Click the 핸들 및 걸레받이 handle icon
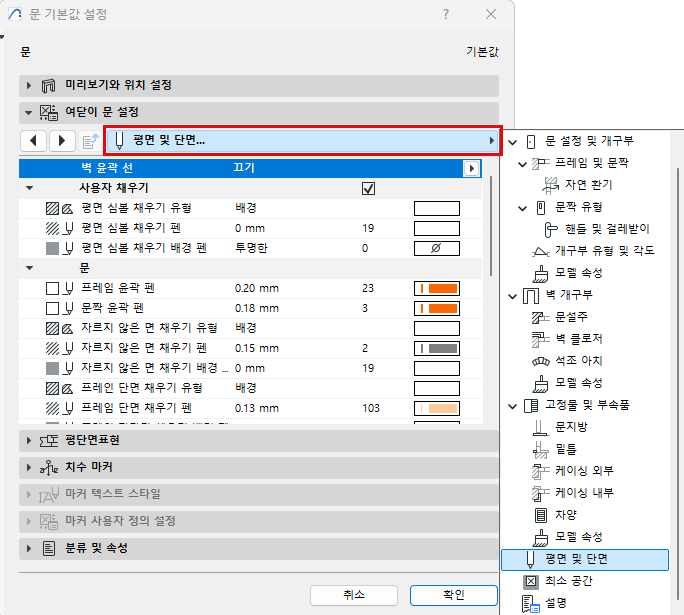 551,229
